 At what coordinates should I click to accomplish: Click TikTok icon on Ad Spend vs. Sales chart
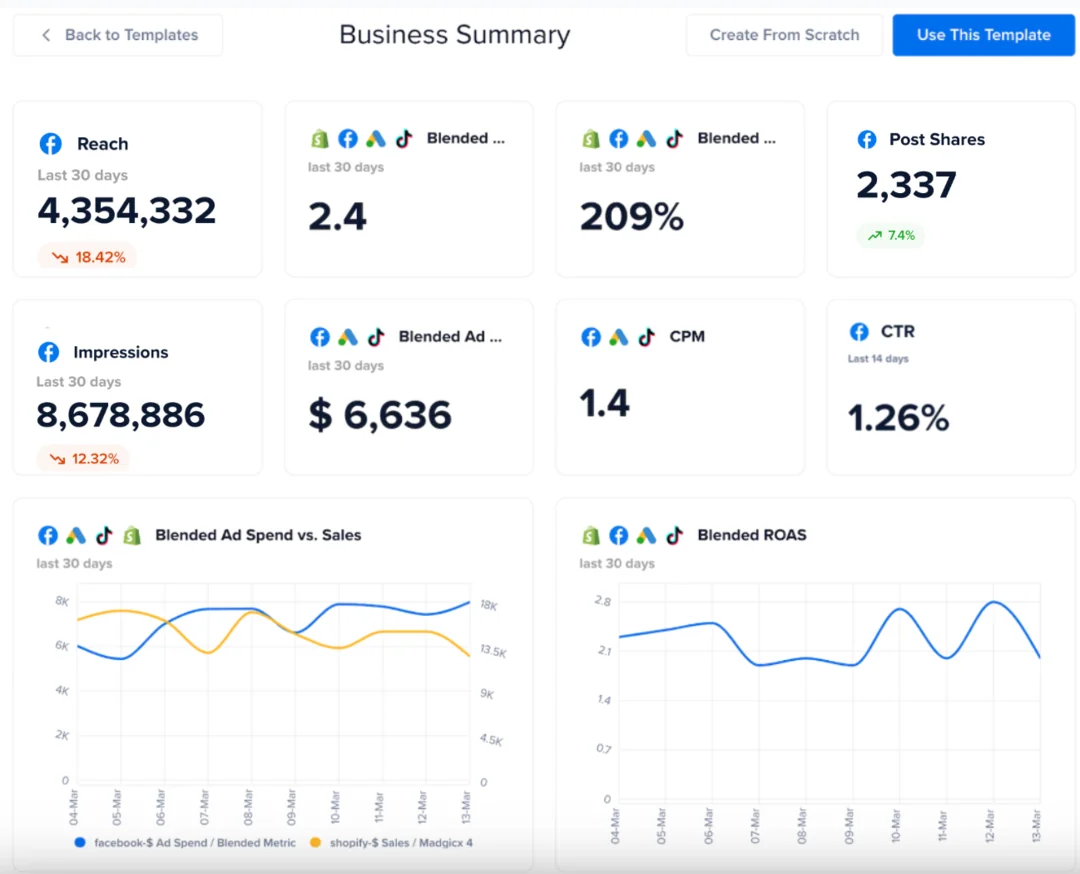point(104,535)
